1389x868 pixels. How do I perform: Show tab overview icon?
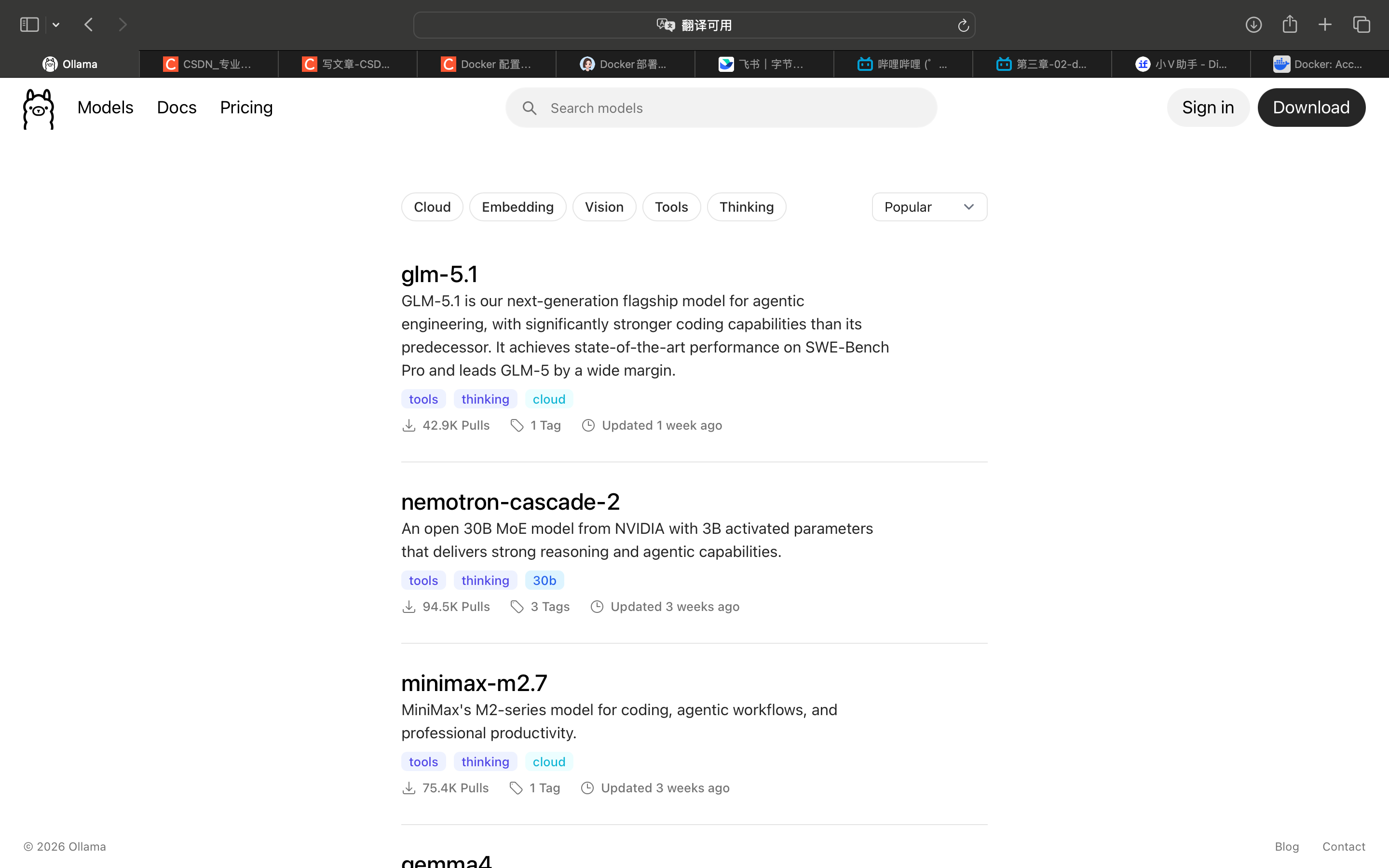click(x=1362, y=25)
